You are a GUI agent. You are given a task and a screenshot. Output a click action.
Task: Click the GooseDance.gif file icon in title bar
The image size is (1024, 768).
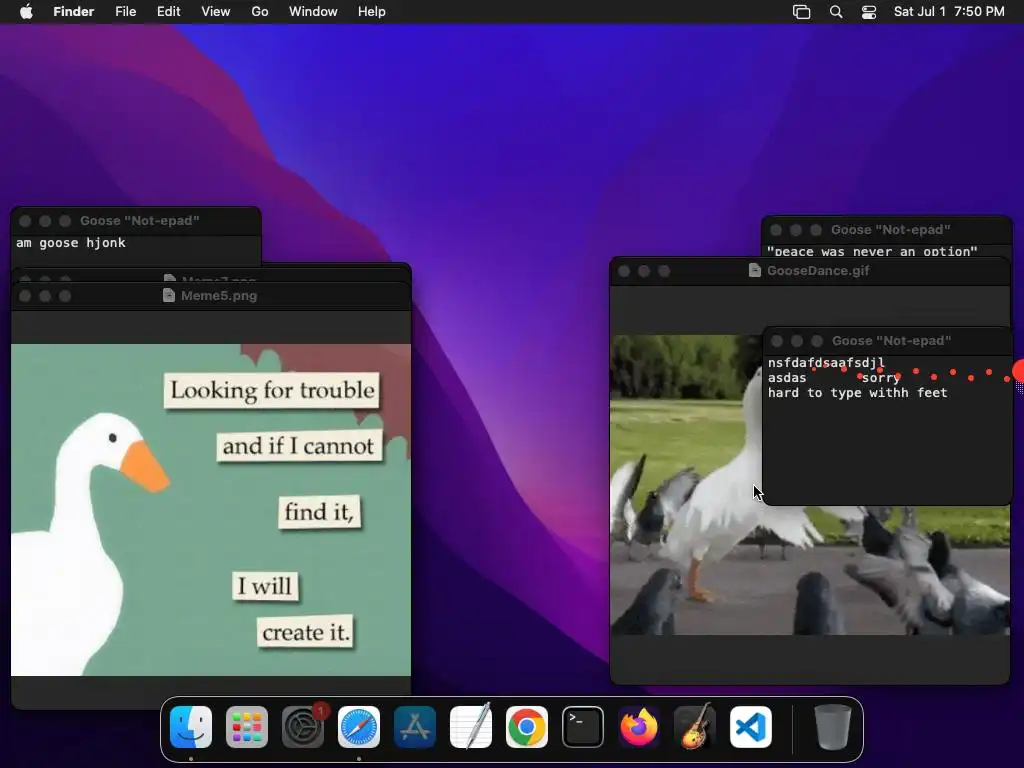click(x=754, y=270)
